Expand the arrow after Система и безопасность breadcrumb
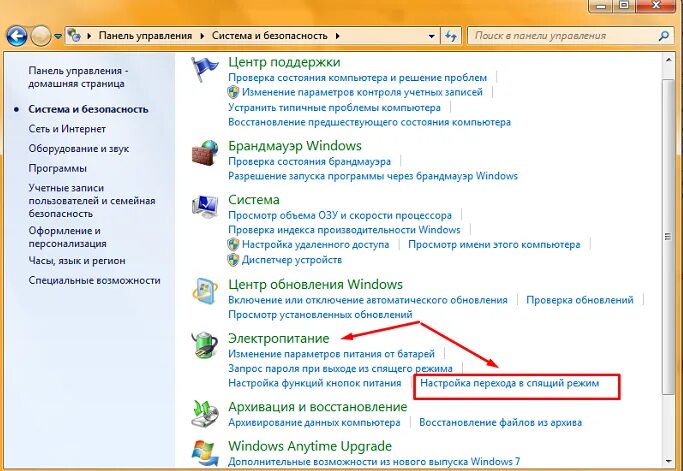This screenshot has height=471, width=683. 338,36
